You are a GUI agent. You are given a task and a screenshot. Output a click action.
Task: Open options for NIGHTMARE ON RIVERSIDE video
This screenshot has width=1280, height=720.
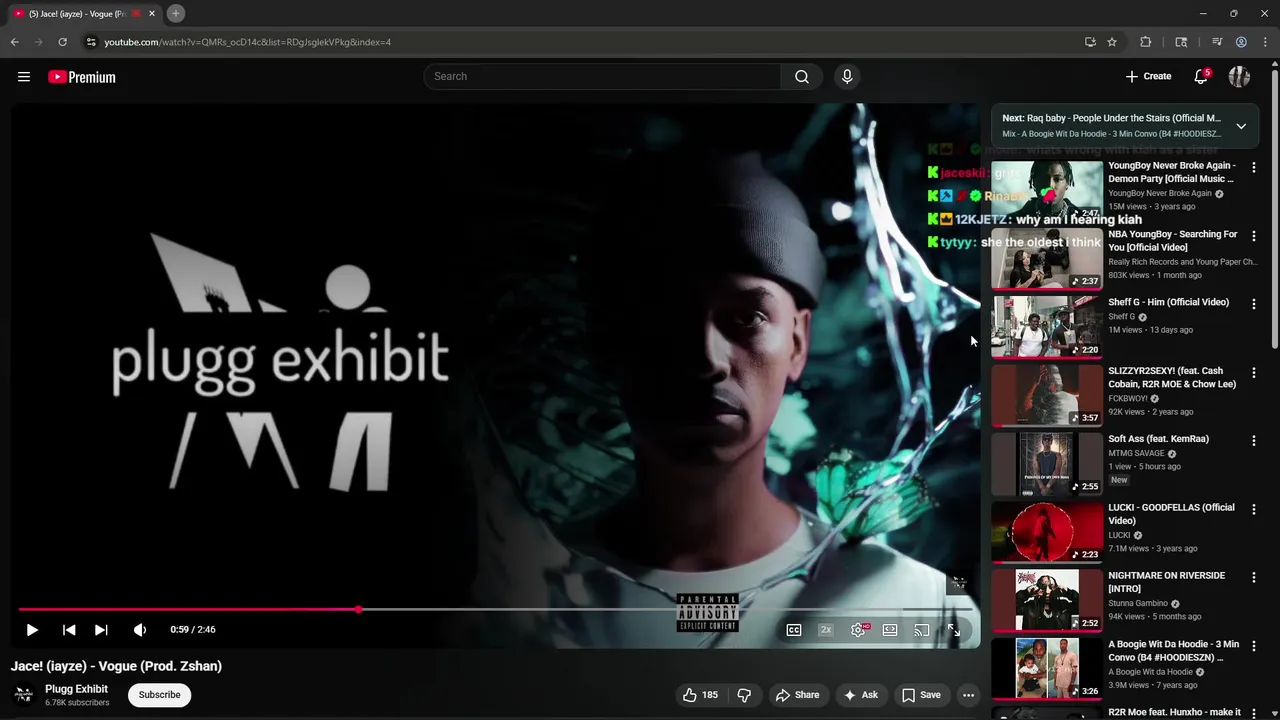coord(1254,578)
